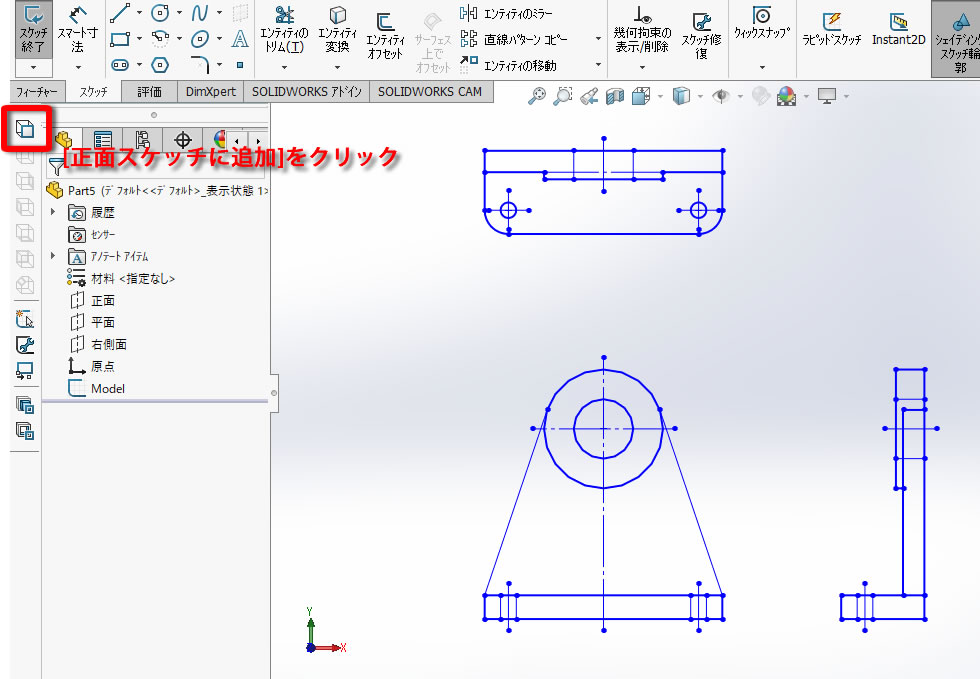This screenshot has height=679, width=980.
Task: Click エンティティ変換 convert entities tool
Action: pyautogui.click(x=338, y=29)
